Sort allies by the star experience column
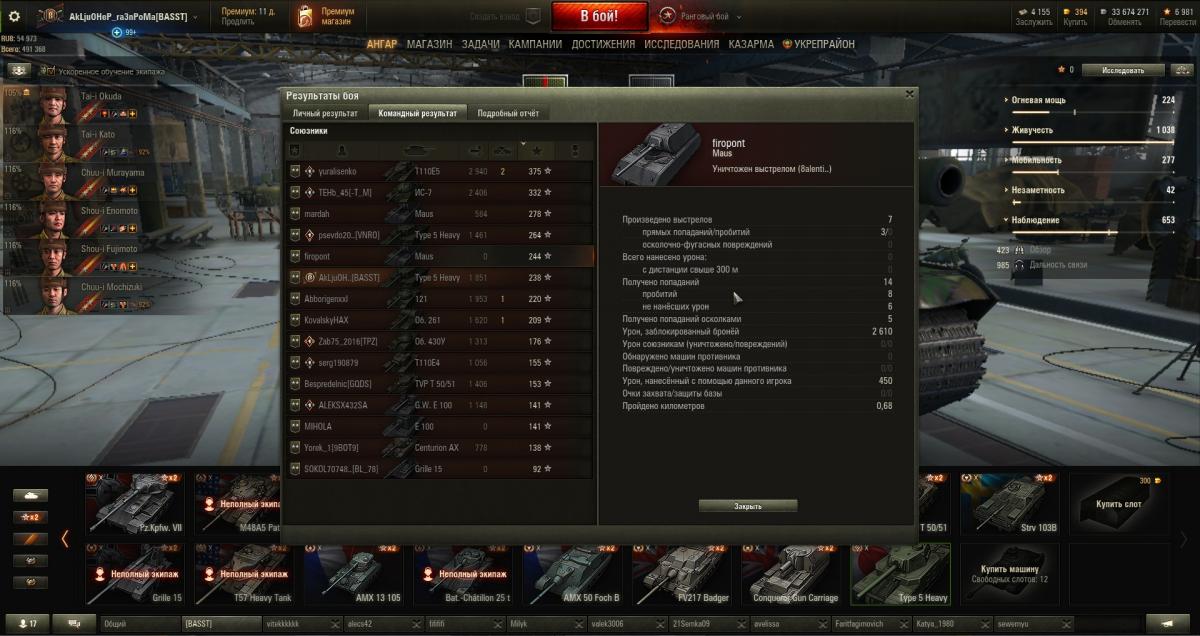 coord(538,150)
